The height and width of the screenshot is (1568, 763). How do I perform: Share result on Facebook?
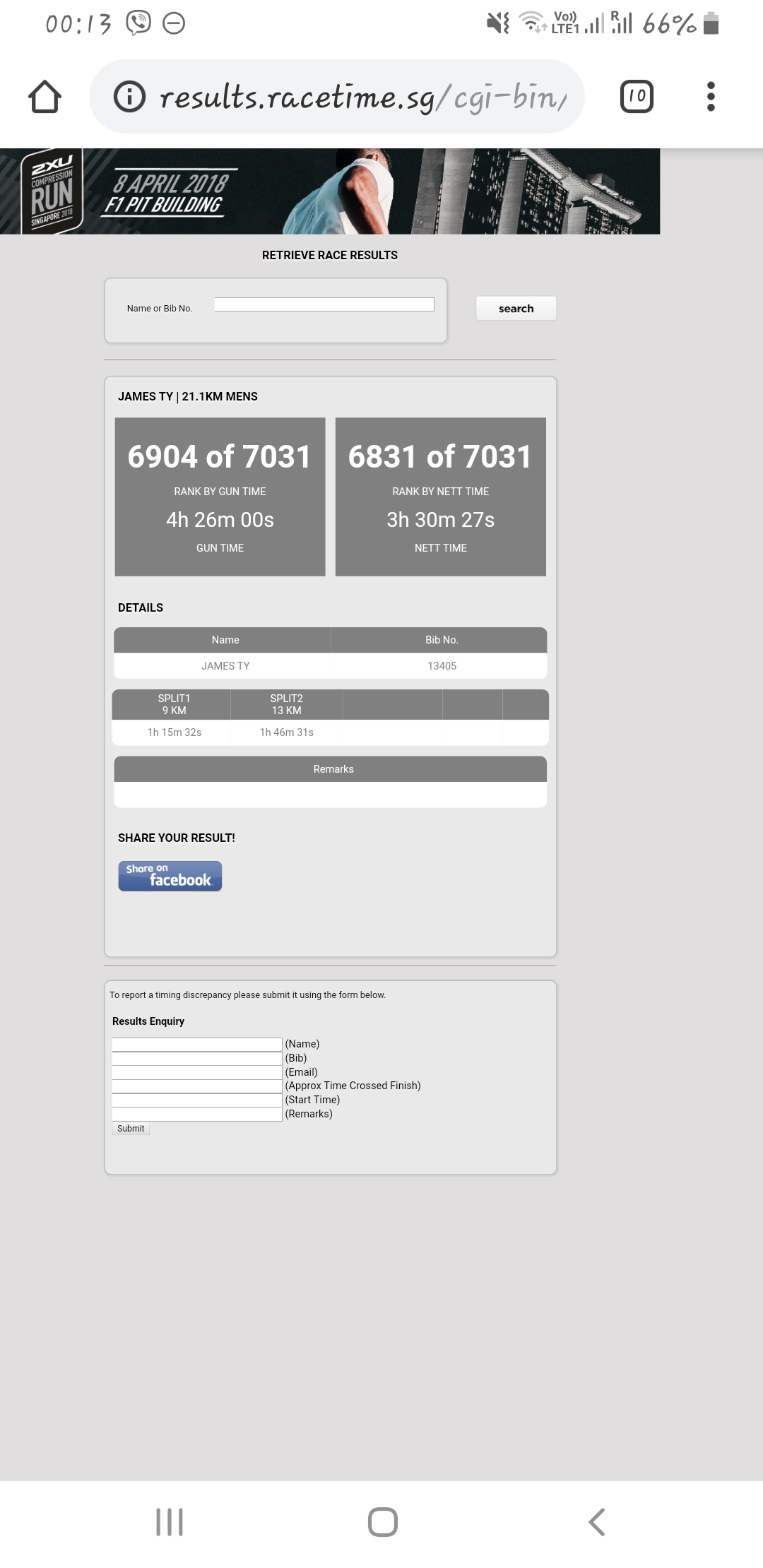click(170, 876)
